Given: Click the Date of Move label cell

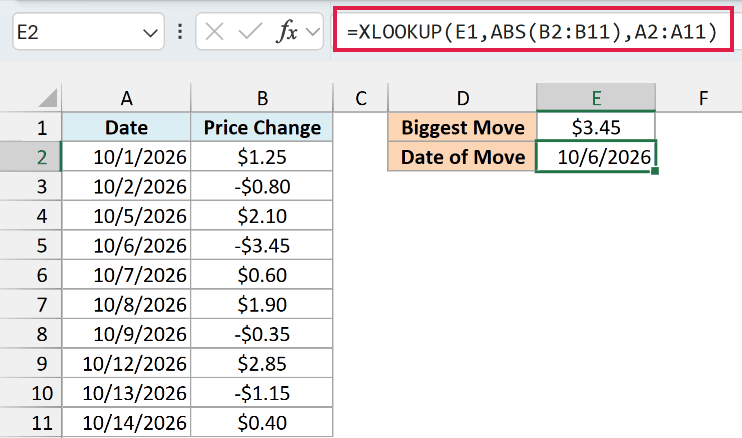Looking at the screenshot, I should coord(462,157).
